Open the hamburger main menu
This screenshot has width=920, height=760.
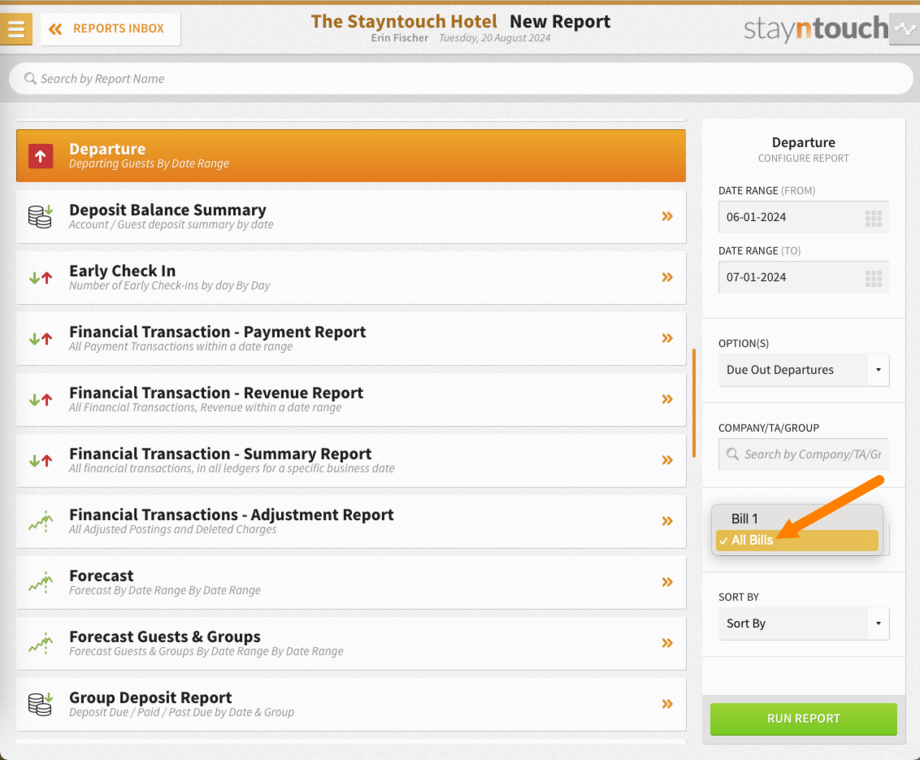pyautogui.click(x=16, y=28)
